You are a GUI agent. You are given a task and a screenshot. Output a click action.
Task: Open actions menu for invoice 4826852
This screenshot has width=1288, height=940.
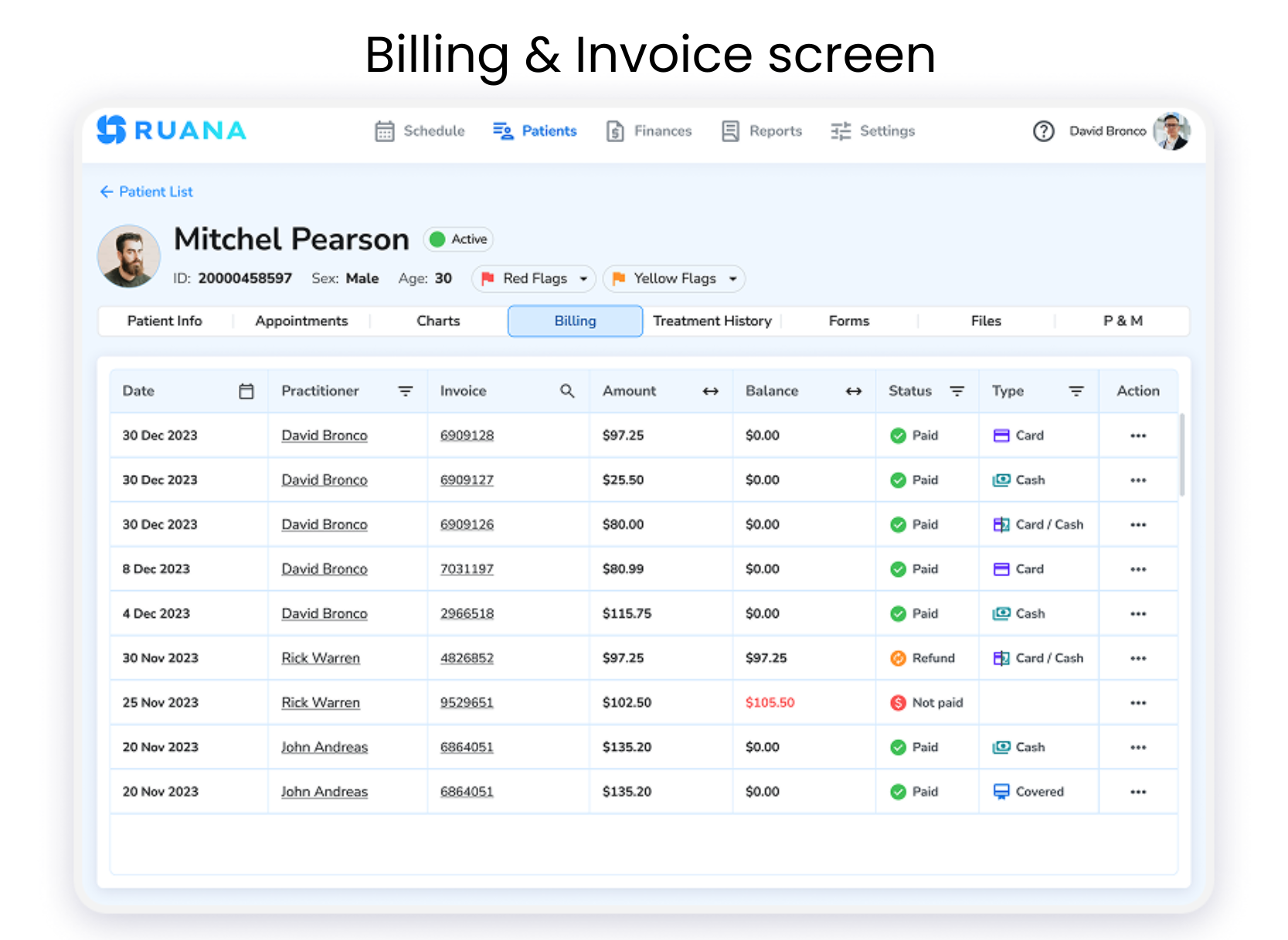point(1138,658)
